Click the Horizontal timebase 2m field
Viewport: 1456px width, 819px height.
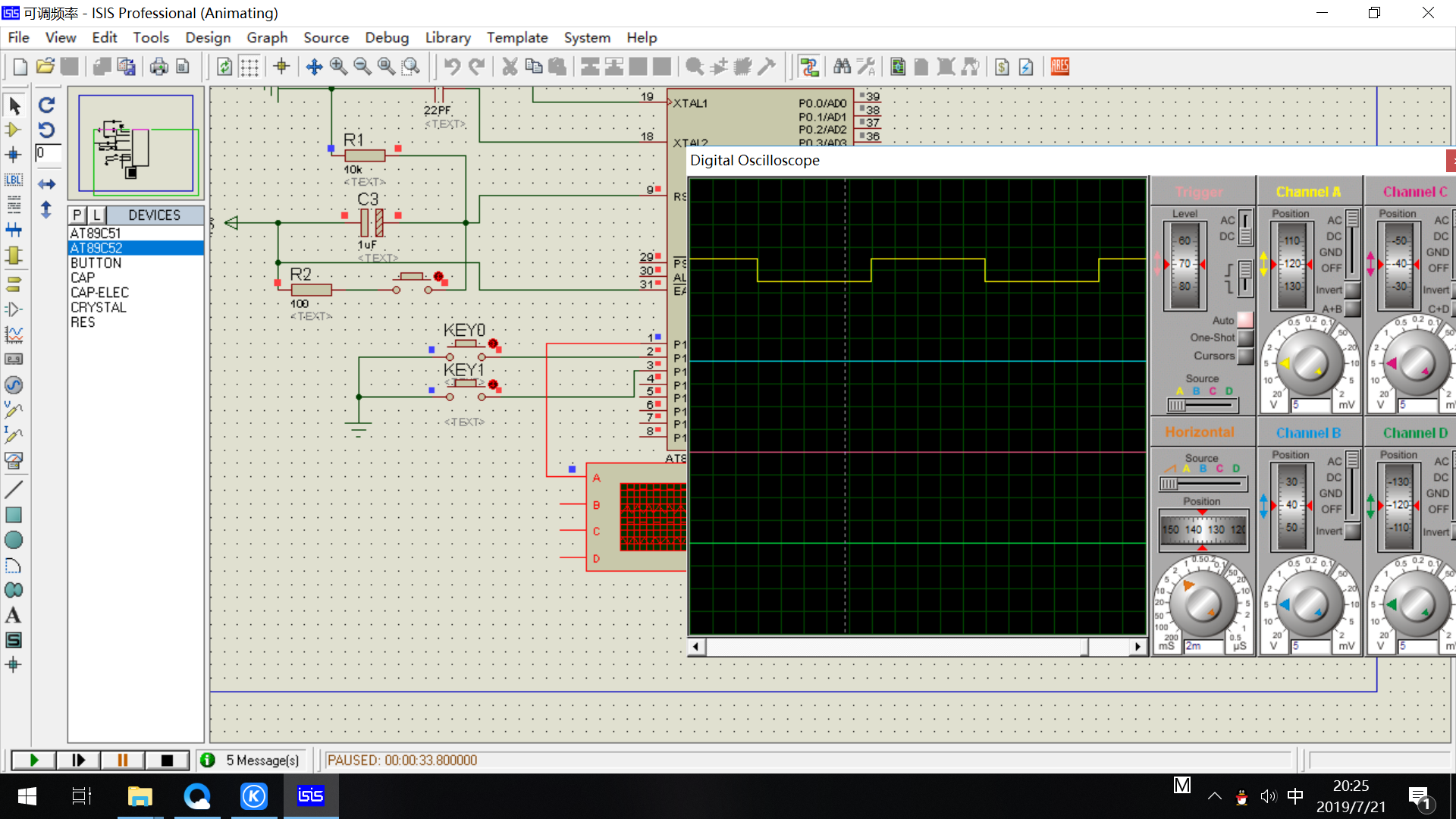point(1203,646)
